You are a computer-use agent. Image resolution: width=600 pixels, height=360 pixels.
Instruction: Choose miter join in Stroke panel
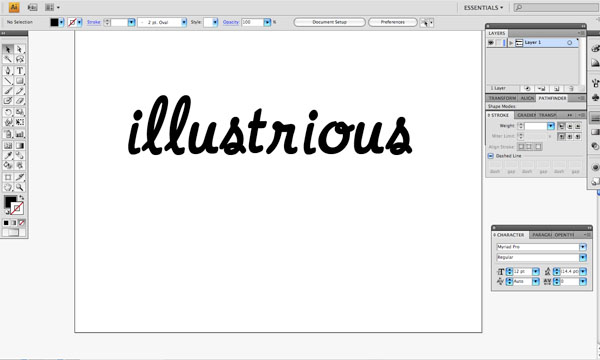tap(561, 136)
